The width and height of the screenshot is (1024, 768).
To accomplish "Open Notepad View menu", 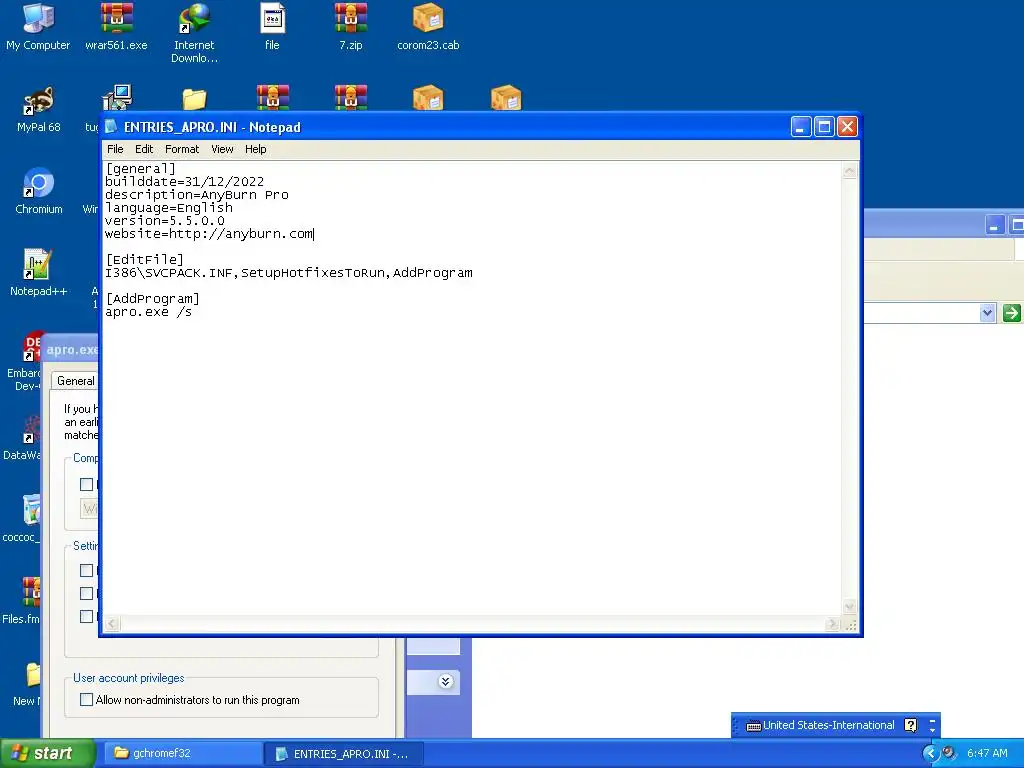I will [x=222, y=149].
